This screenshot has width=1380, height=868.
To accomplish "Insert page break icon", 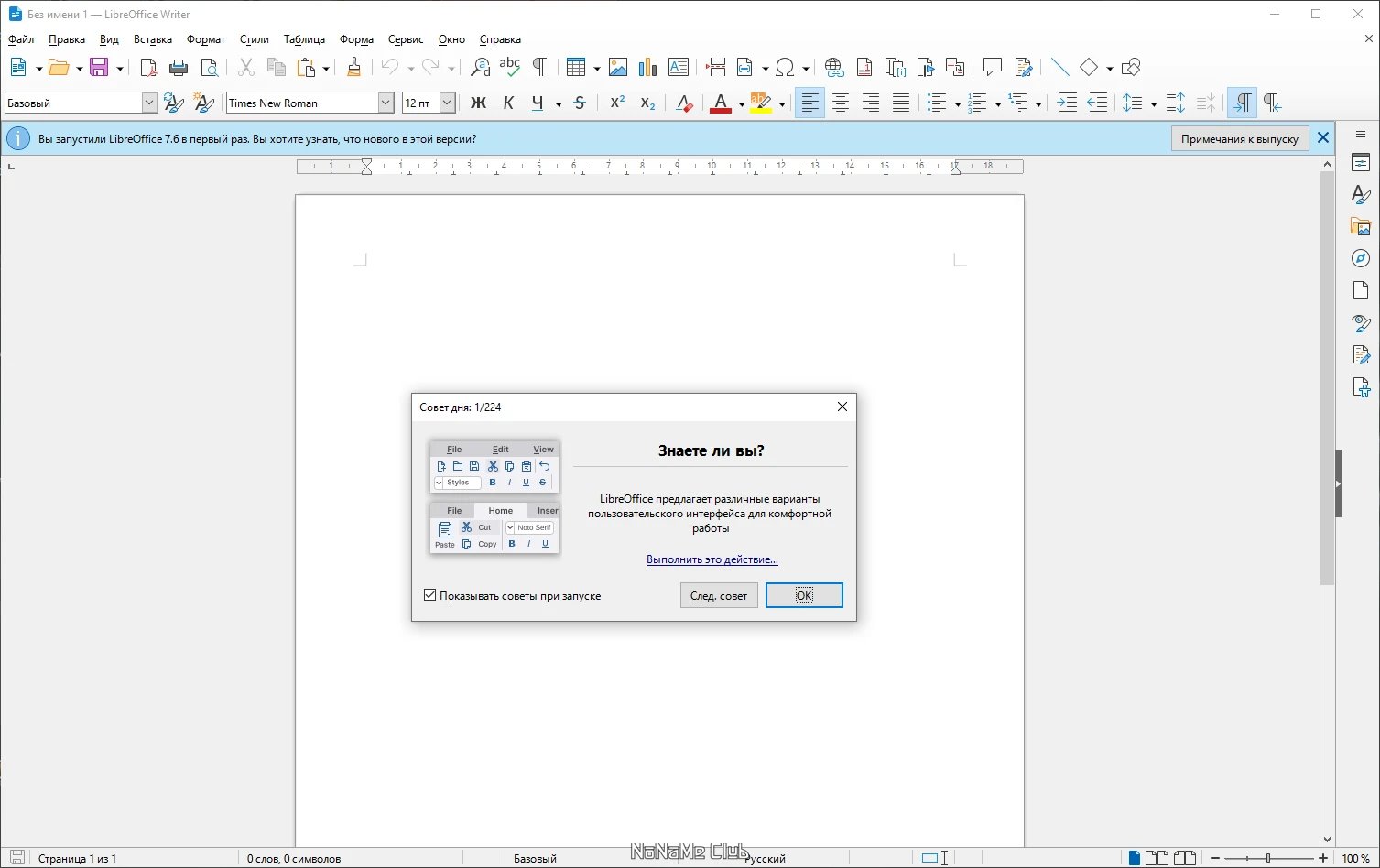I will tap(716, 67).
